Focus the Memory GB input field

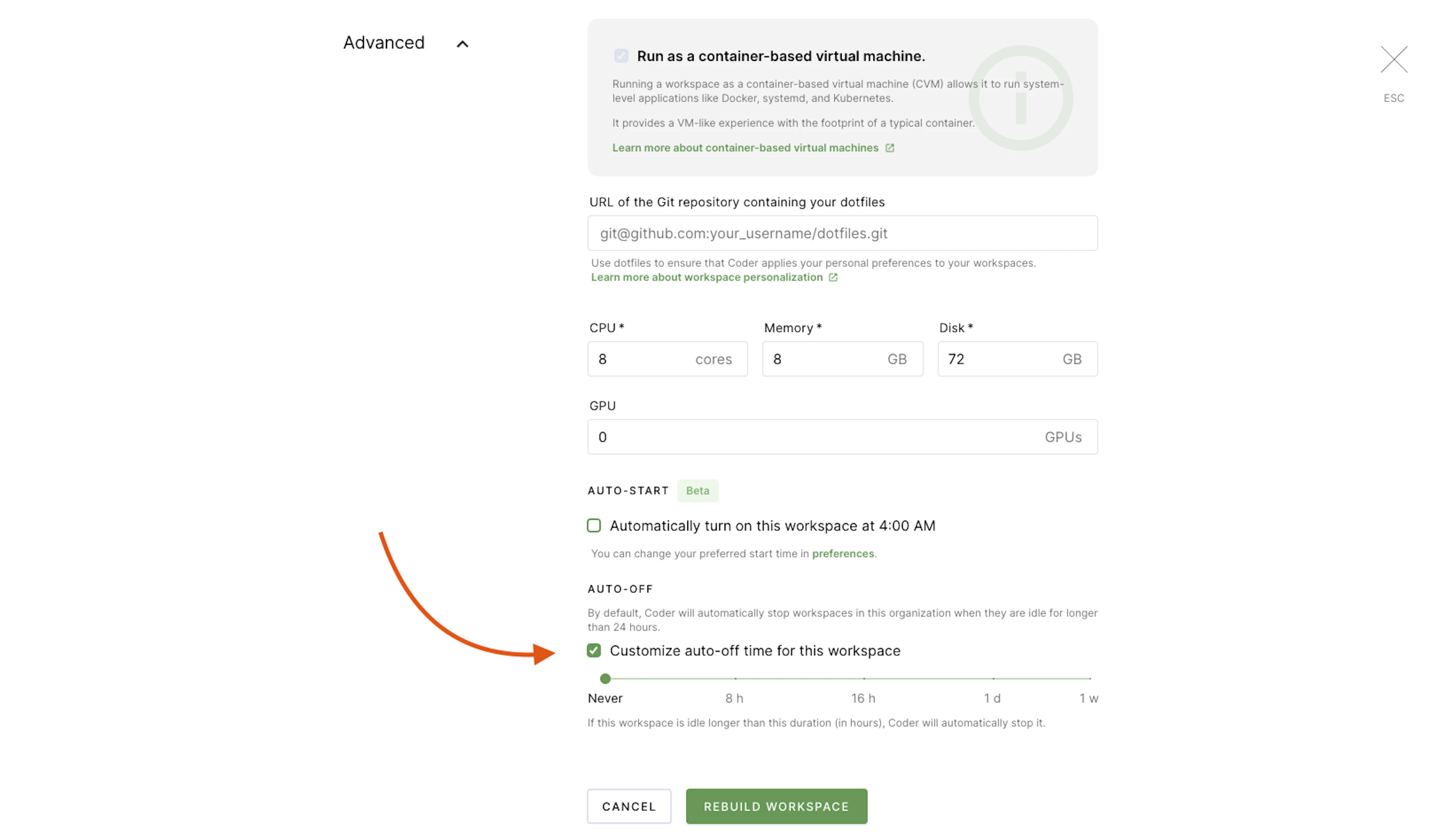[x=843, y=359]
